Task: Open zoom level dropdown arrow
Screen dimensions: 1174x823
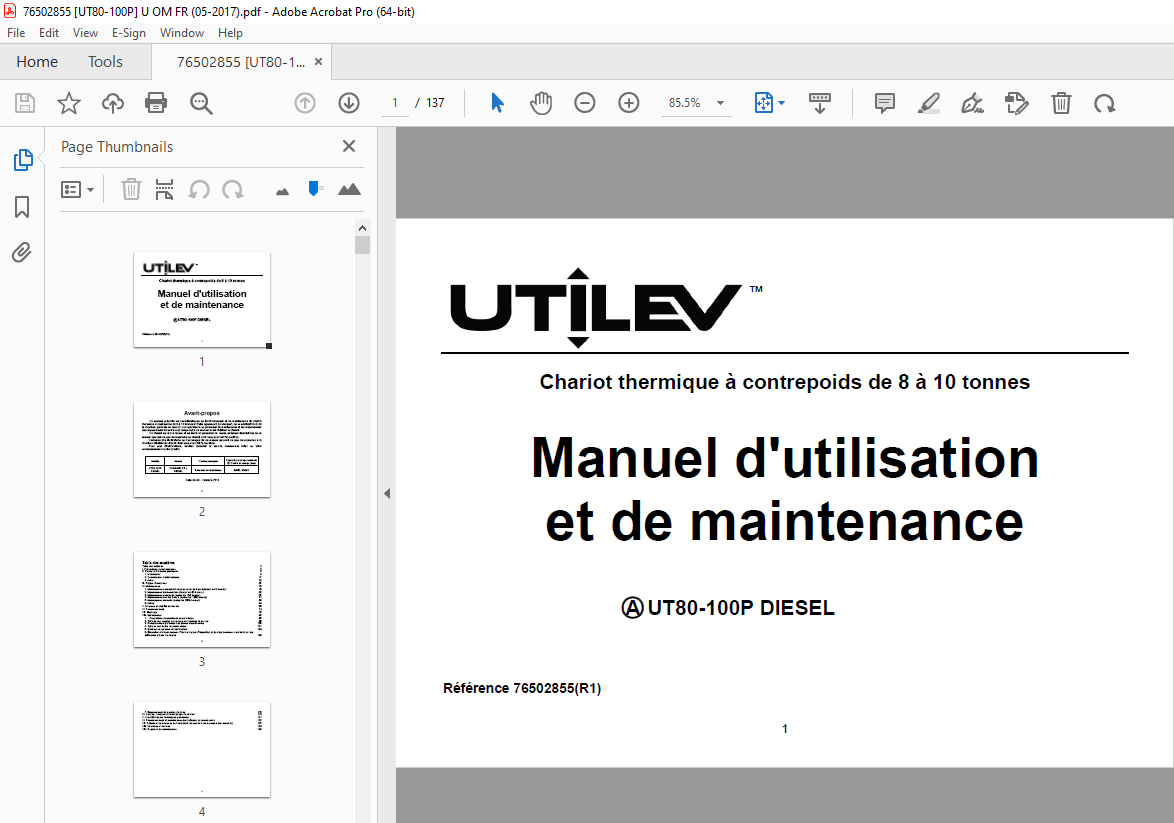Action: tap(720, 103)
